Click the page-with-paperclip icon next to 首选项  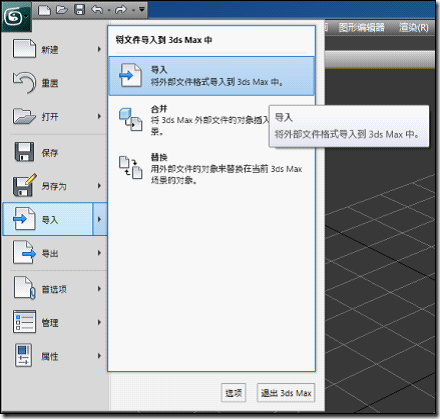pos(24,288)
